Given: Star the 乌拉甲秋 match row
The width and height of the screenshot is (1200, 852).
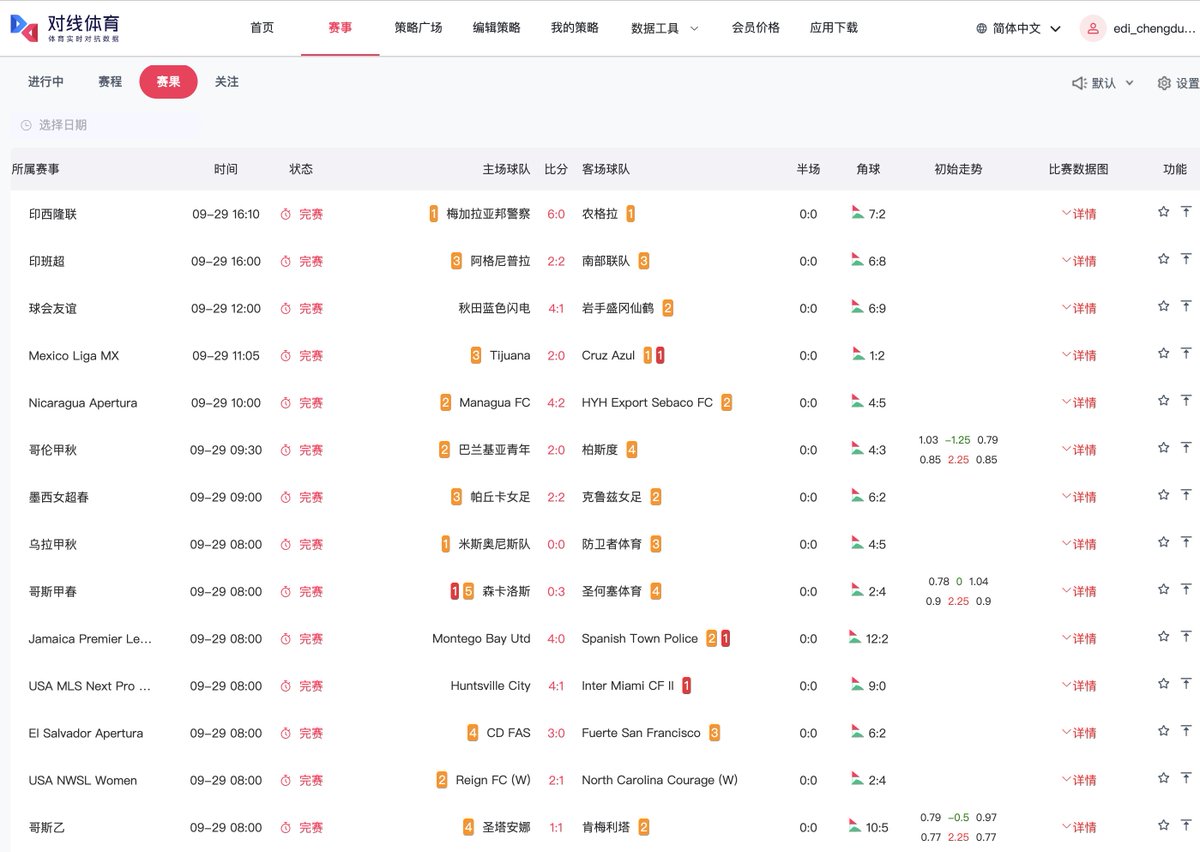Looking at the screenshot, I should pos(1163,542).
